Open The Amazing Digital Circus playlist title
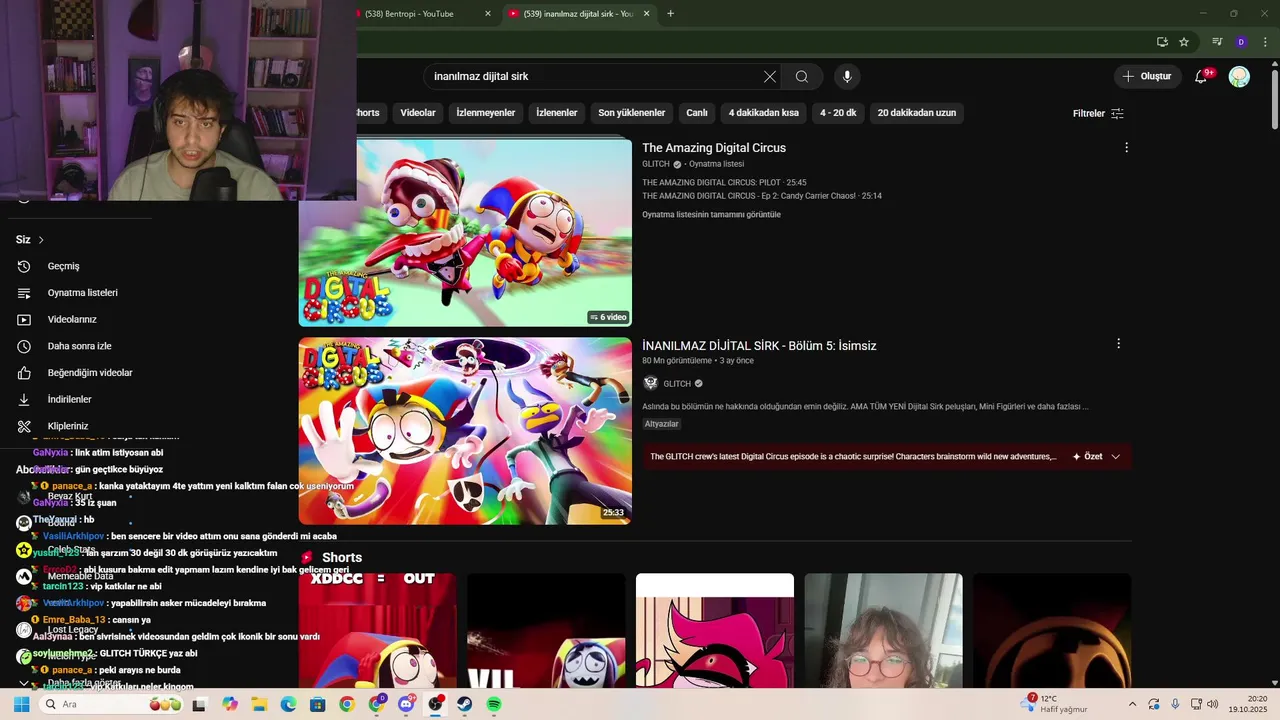This screenshot has width=1280, height=720. tap(714, 148)
